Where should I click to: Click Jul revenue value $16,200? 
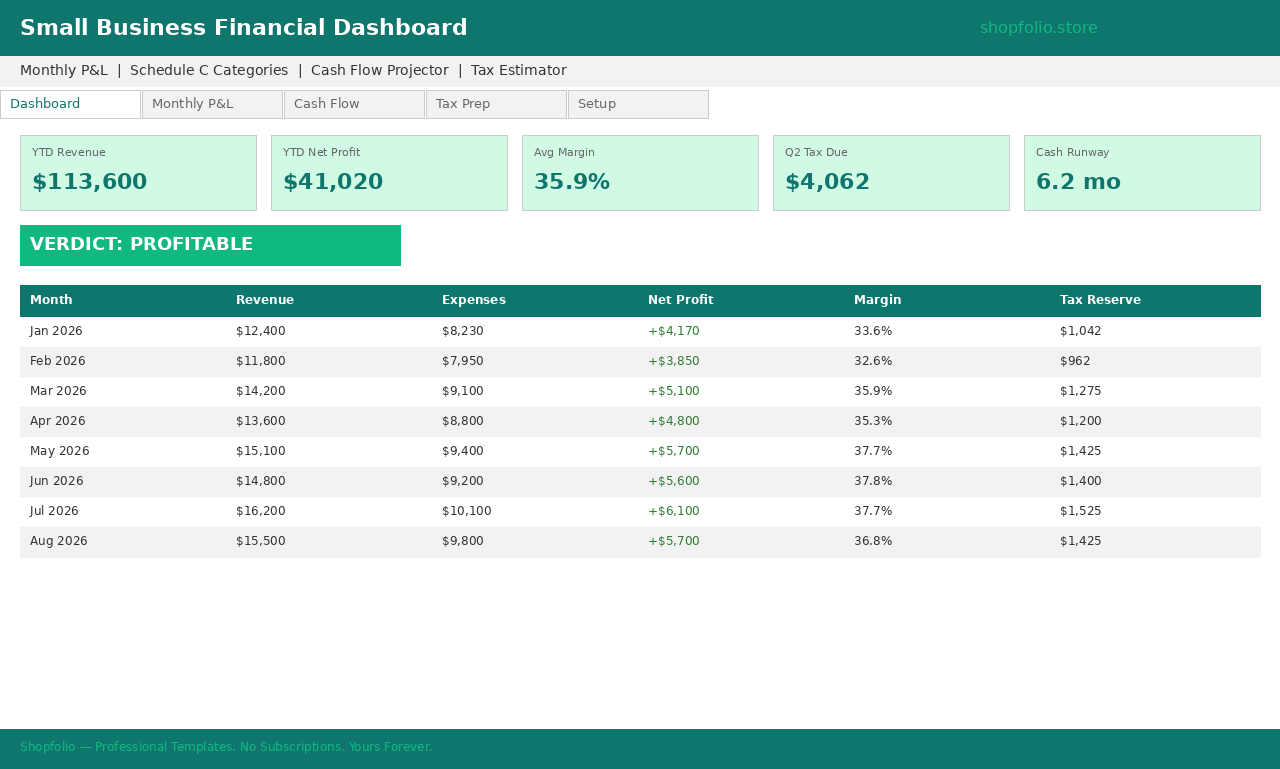261,511
